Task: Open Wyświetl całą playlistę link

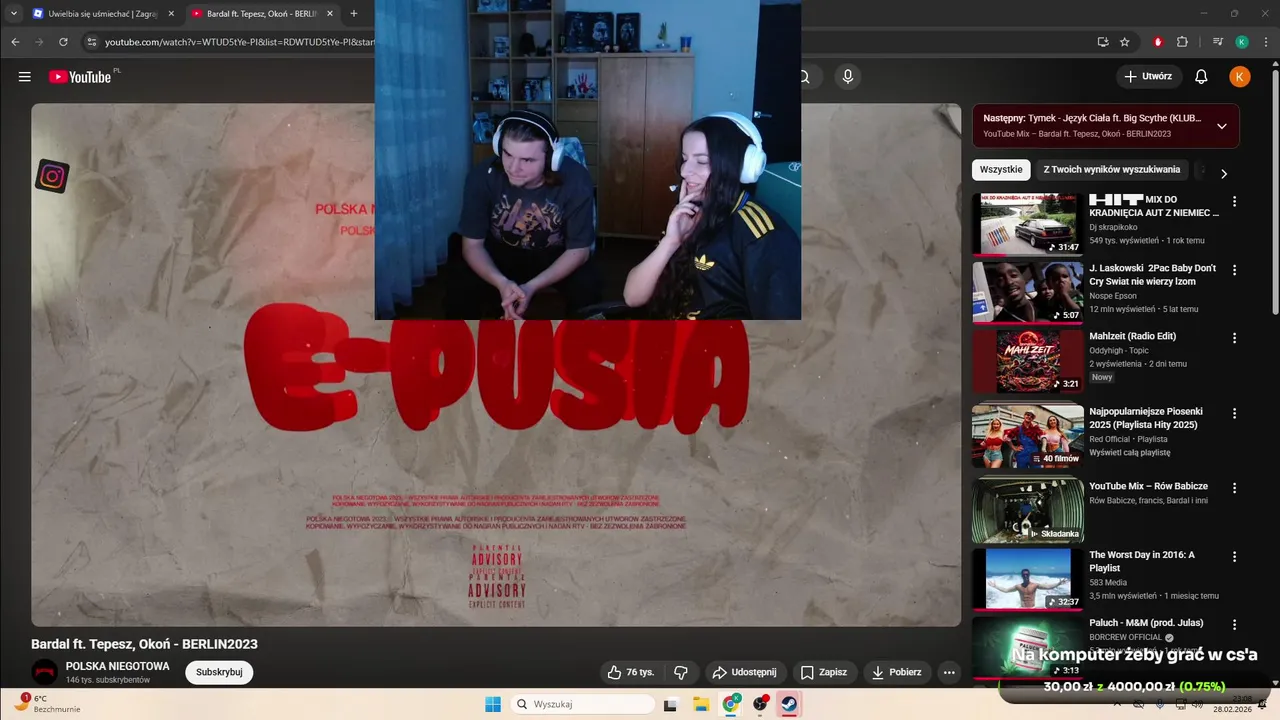Action: pyautogui.click(x=1129, y=452)
